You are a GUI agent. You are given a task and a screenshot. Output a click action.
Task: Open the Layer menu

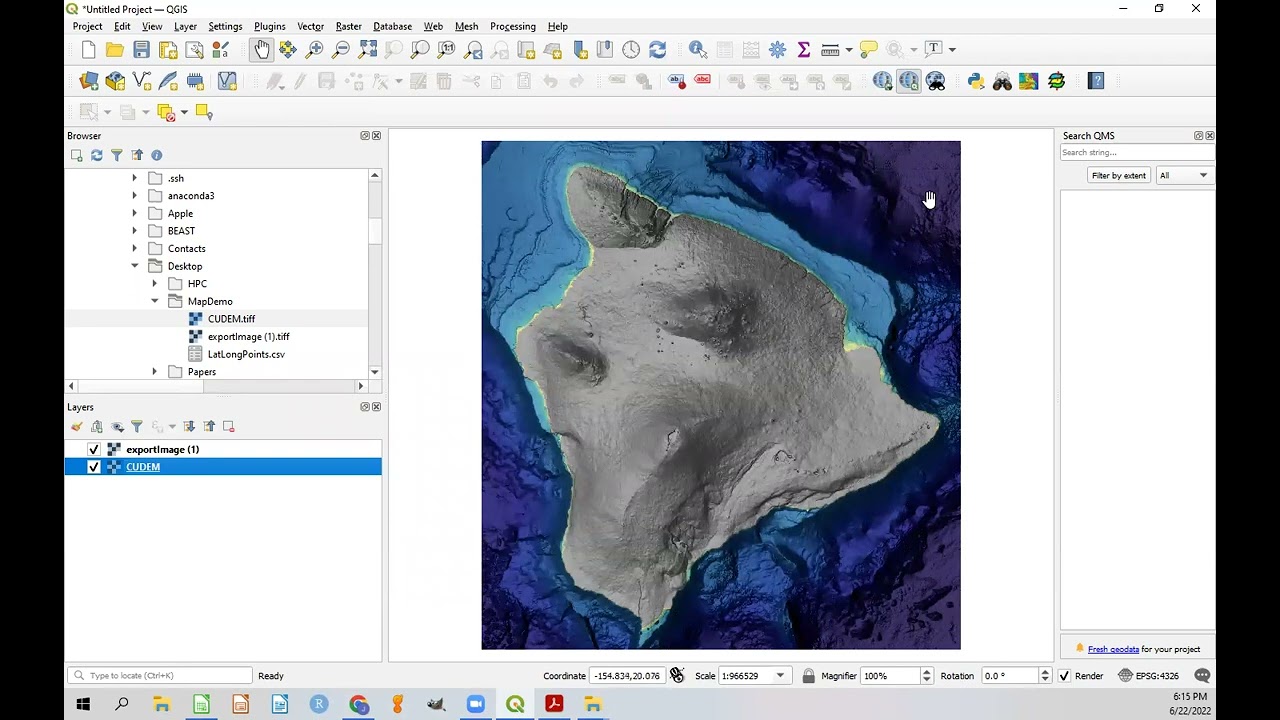(185, 26)
